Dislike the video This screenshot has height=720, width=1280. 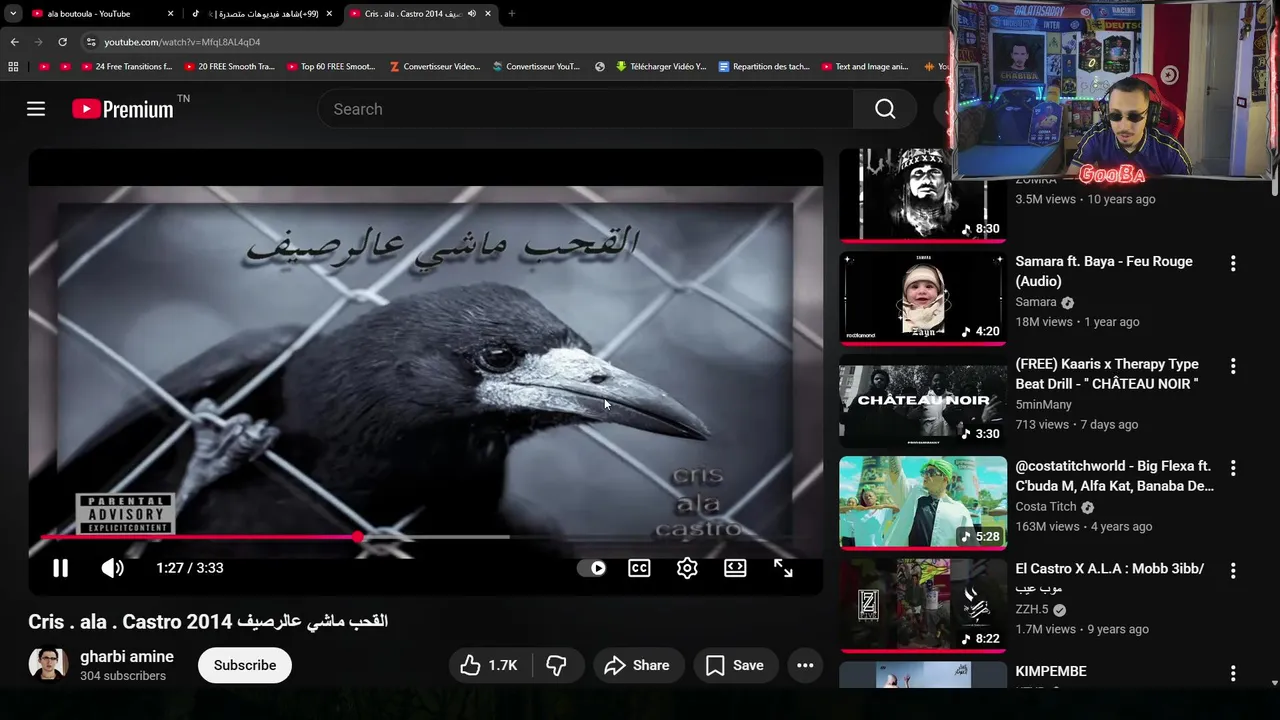point(557,665)
